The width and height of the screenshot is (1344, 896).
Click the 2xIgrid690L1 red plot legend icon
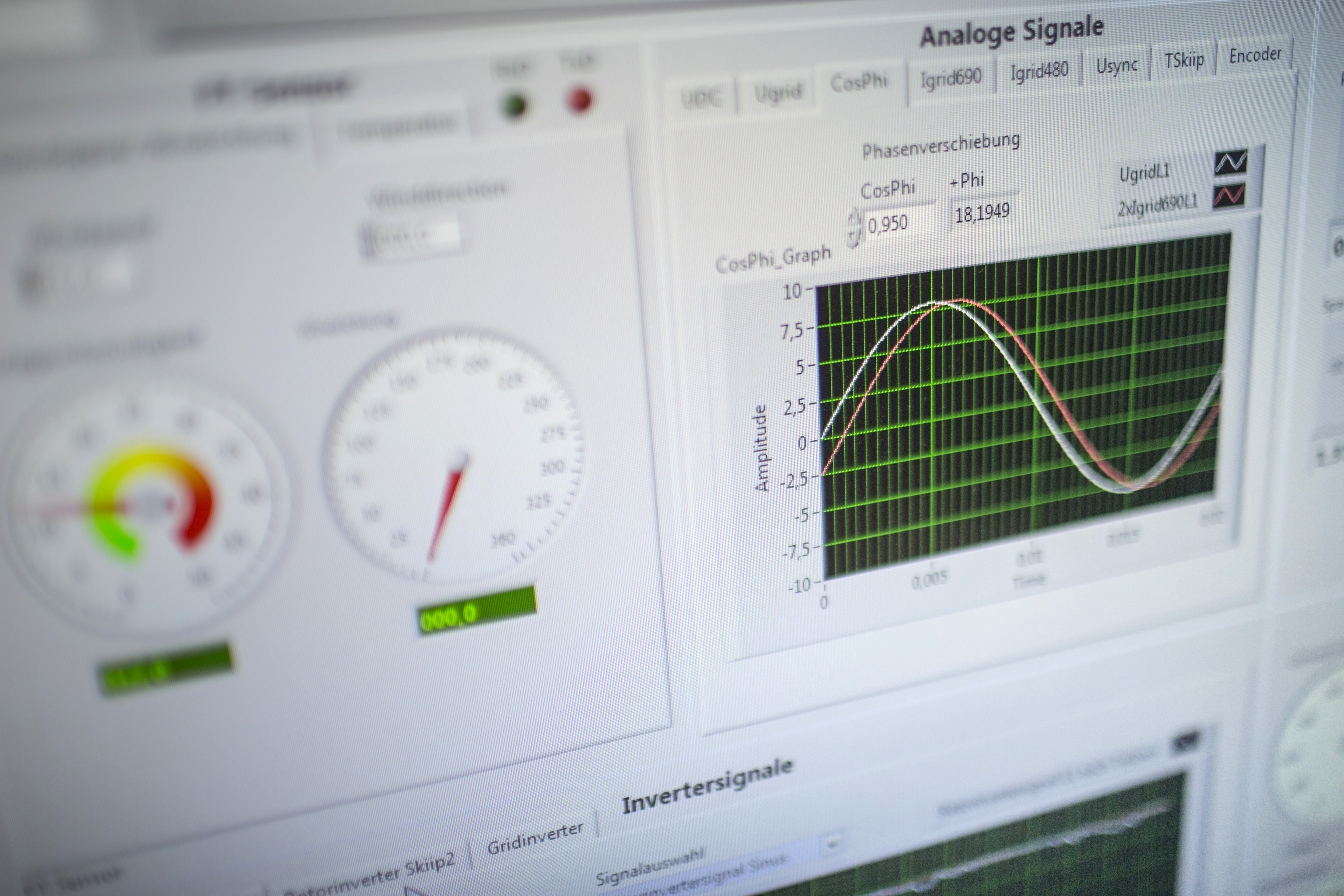(1228, 196)
